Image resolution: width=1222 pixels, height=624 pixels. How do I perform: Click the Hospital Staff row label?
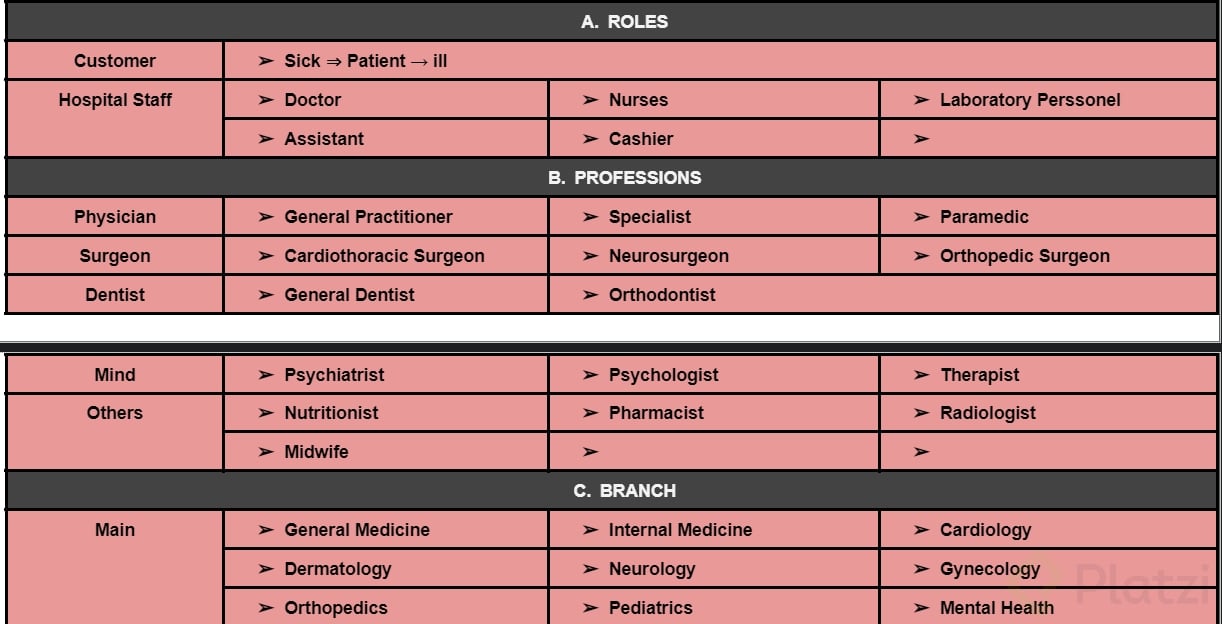[115, 100]
